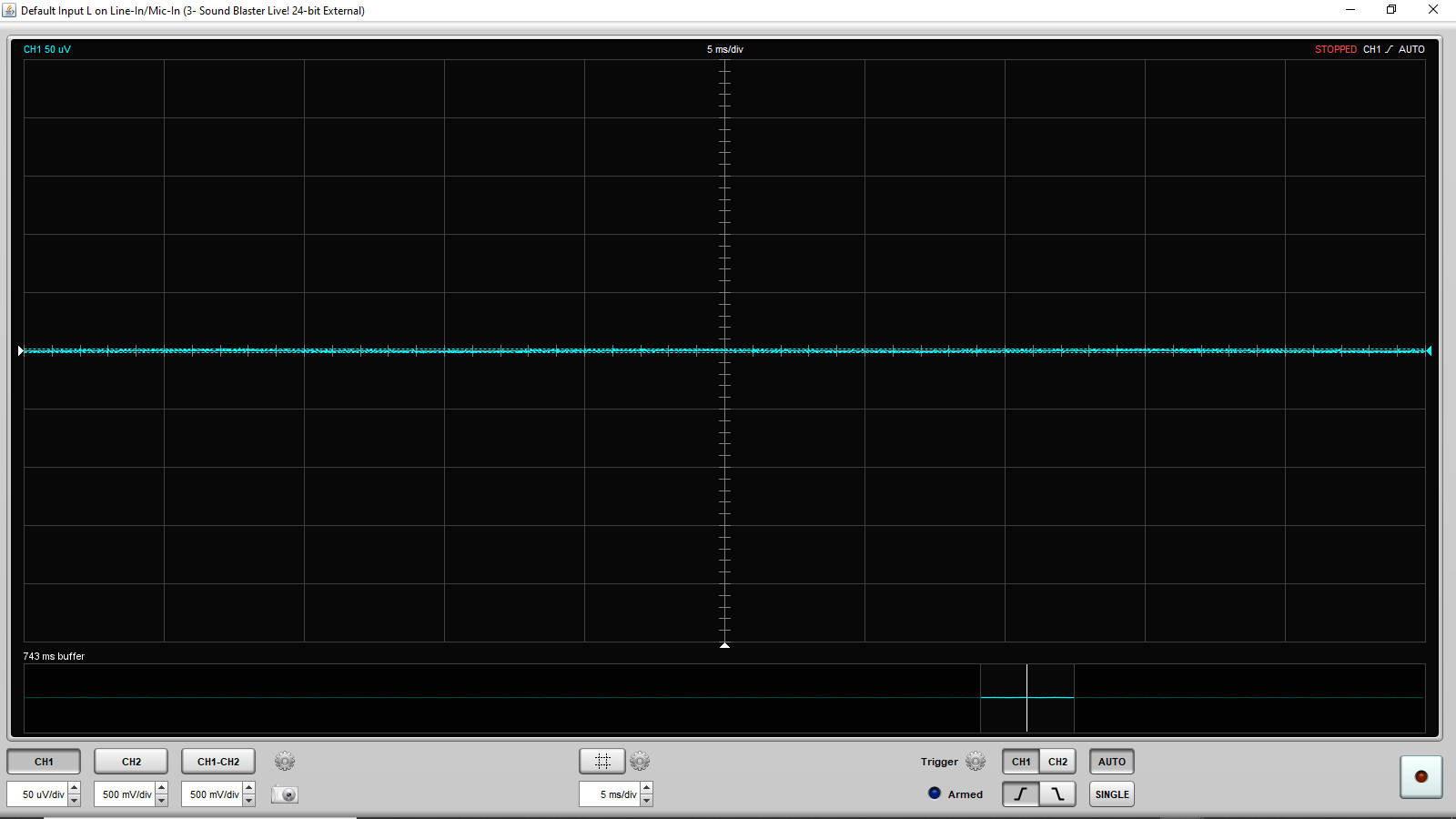The width and height of the screenshot is (1456, 819).
Task: Select rising edge trigger slope
Action: coord(1021,794)
